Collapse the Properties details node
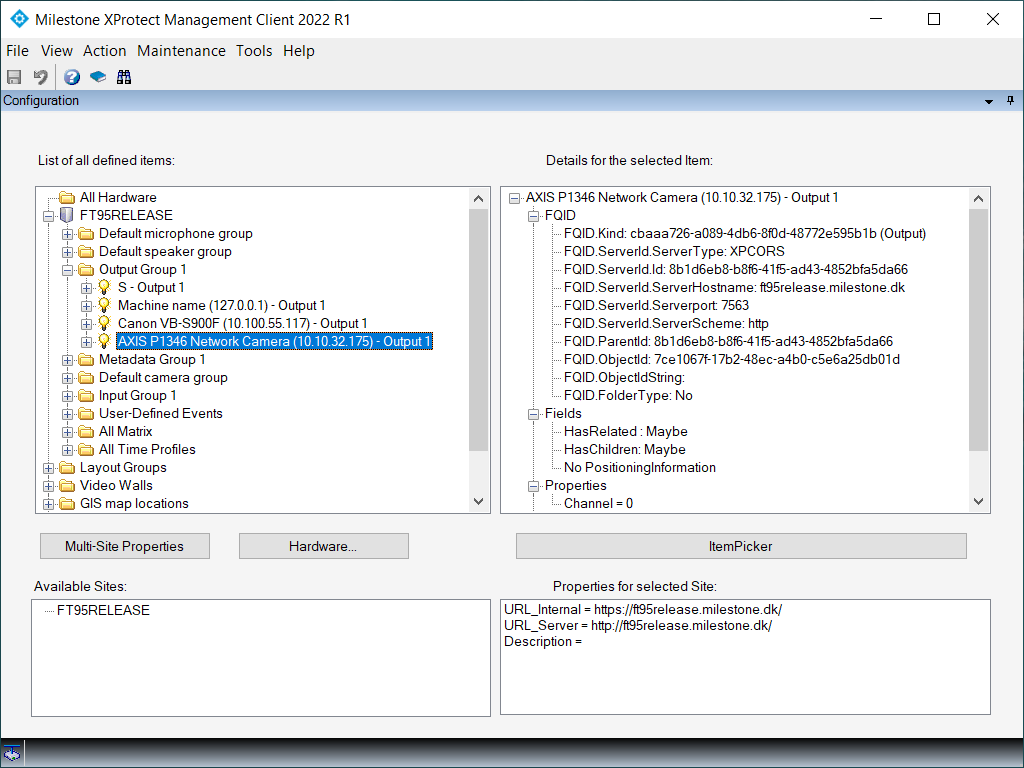Image resolution: width=1024 pixels, height=768 pixels. [x=534, y=486]
